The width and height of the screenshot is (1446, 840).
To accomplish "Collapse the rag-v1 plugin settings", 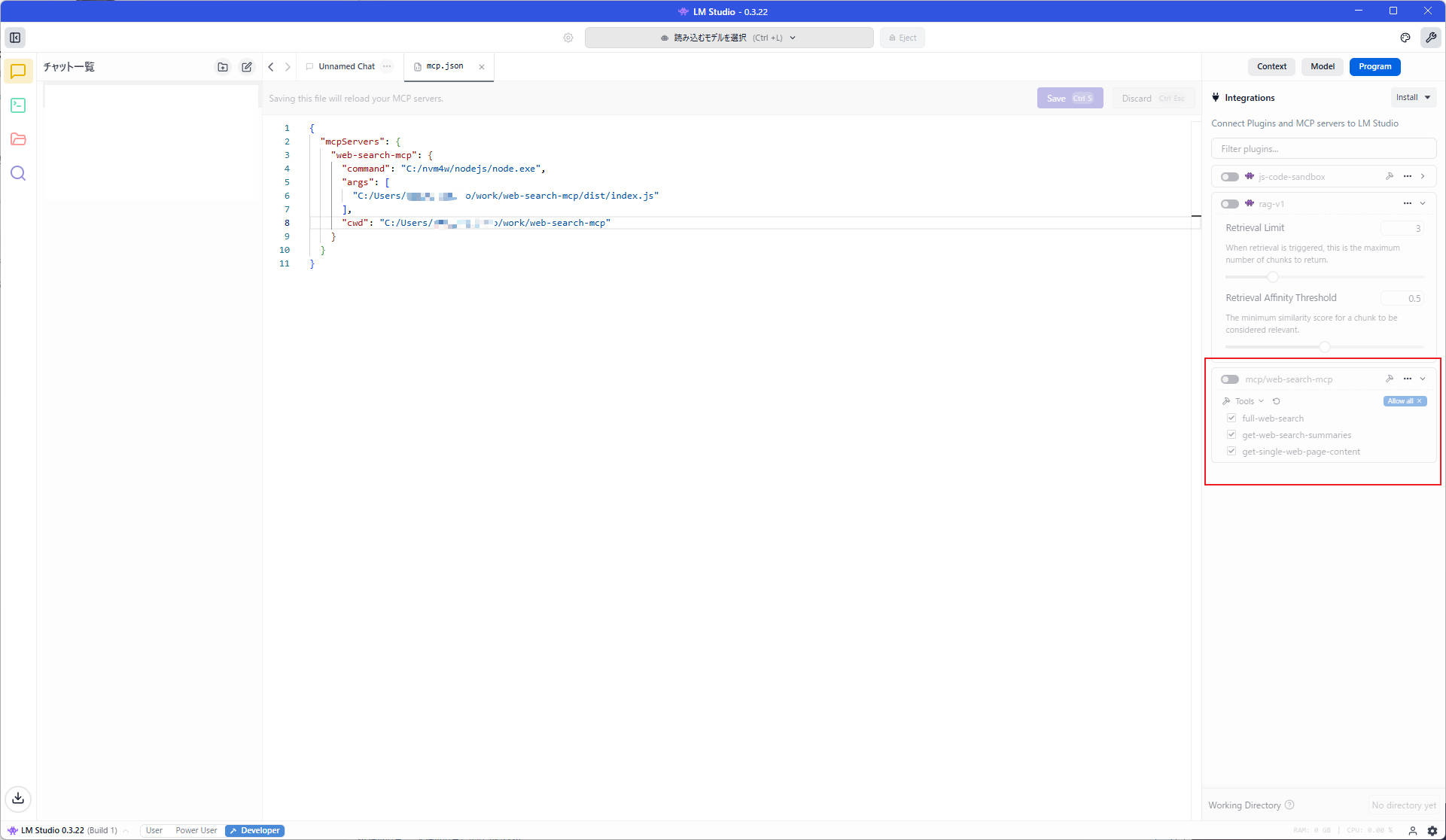I will click(x=1423, y=203).
